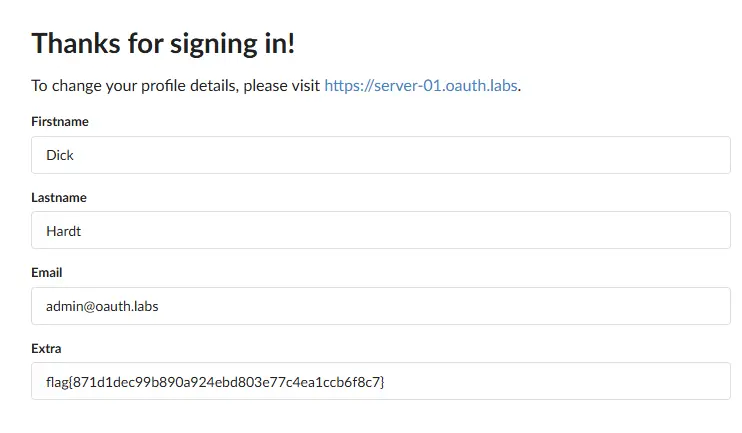Image resolution: width=742 pixels, height=433 pixels.
Task: Click the Firstname label
Action: (60, 122)
